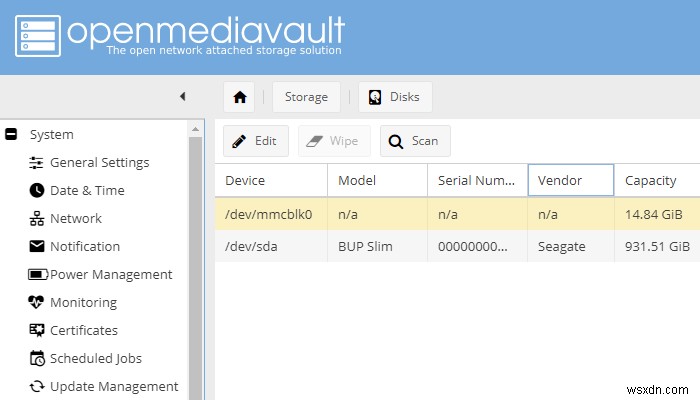700x400 pixels.
Task: Open Scheduled Jobs
Action: [x=96, y=358]
